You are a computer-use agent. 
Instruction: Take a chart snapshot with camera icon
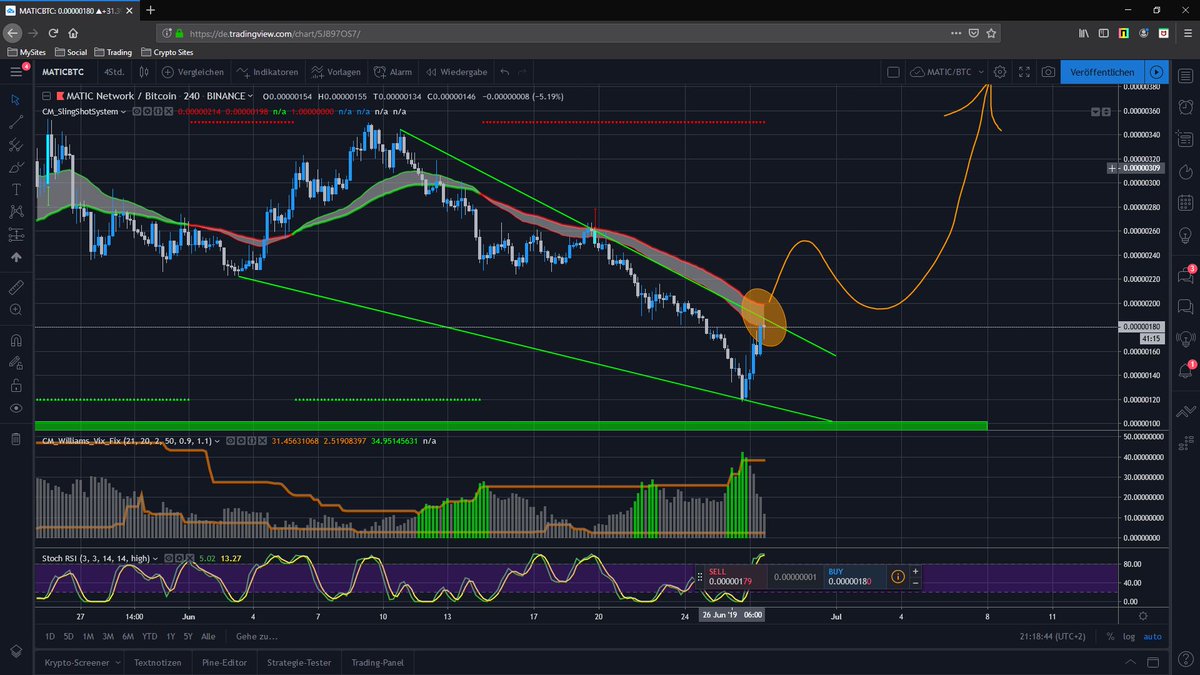coord(1047,72)
